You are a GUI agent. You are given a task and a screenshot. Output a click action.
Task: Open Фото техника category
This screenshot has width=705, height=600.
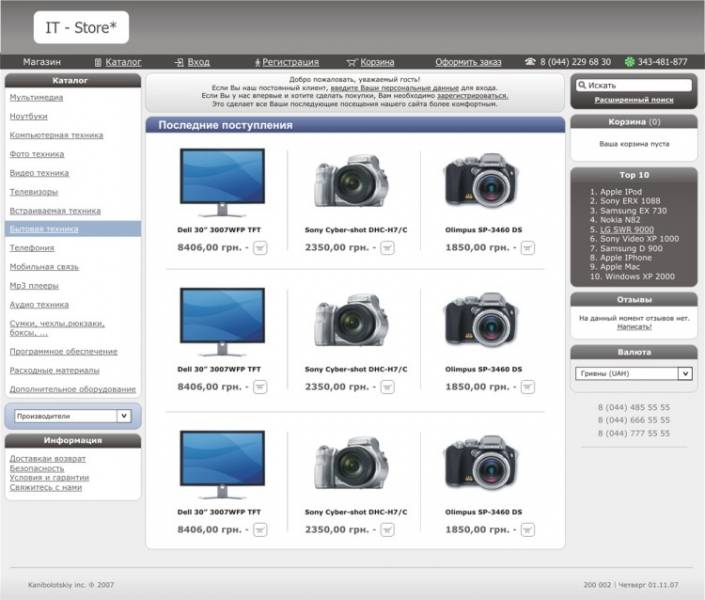37,154
